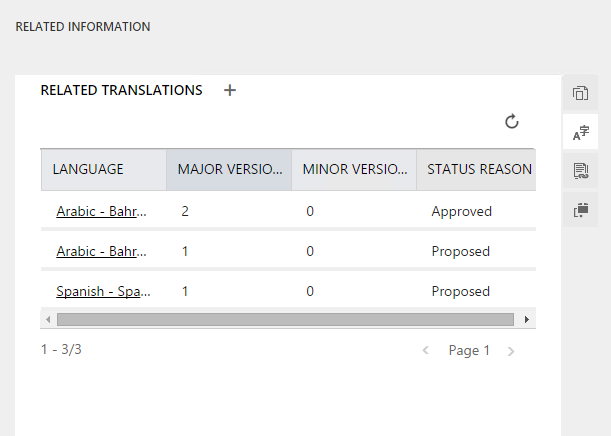Click the horizontal scrollbar left arrow
The height and width of the screenshot is (436, 611).
tap(48, 319)
